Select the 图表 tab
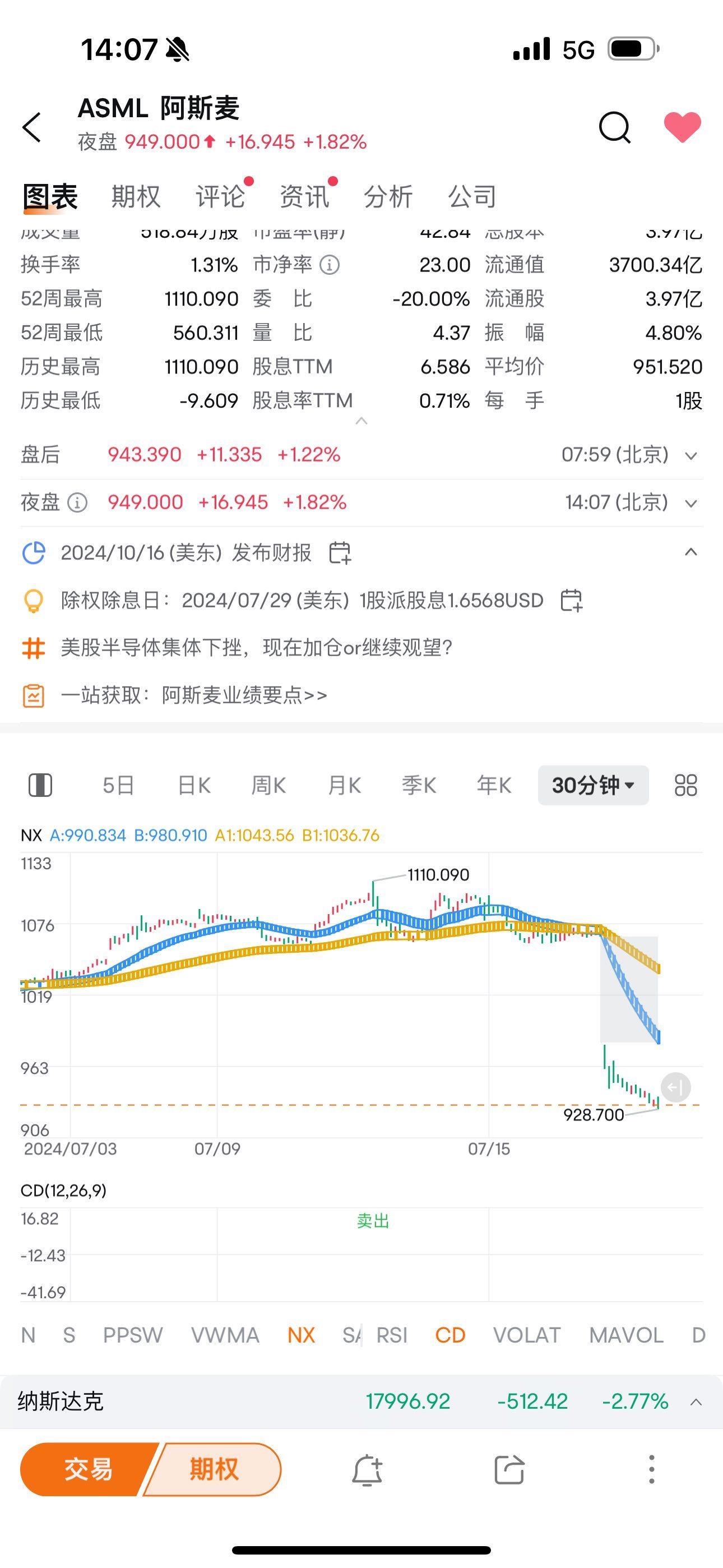Screen dimensions: 723x1568 [50, 197]
